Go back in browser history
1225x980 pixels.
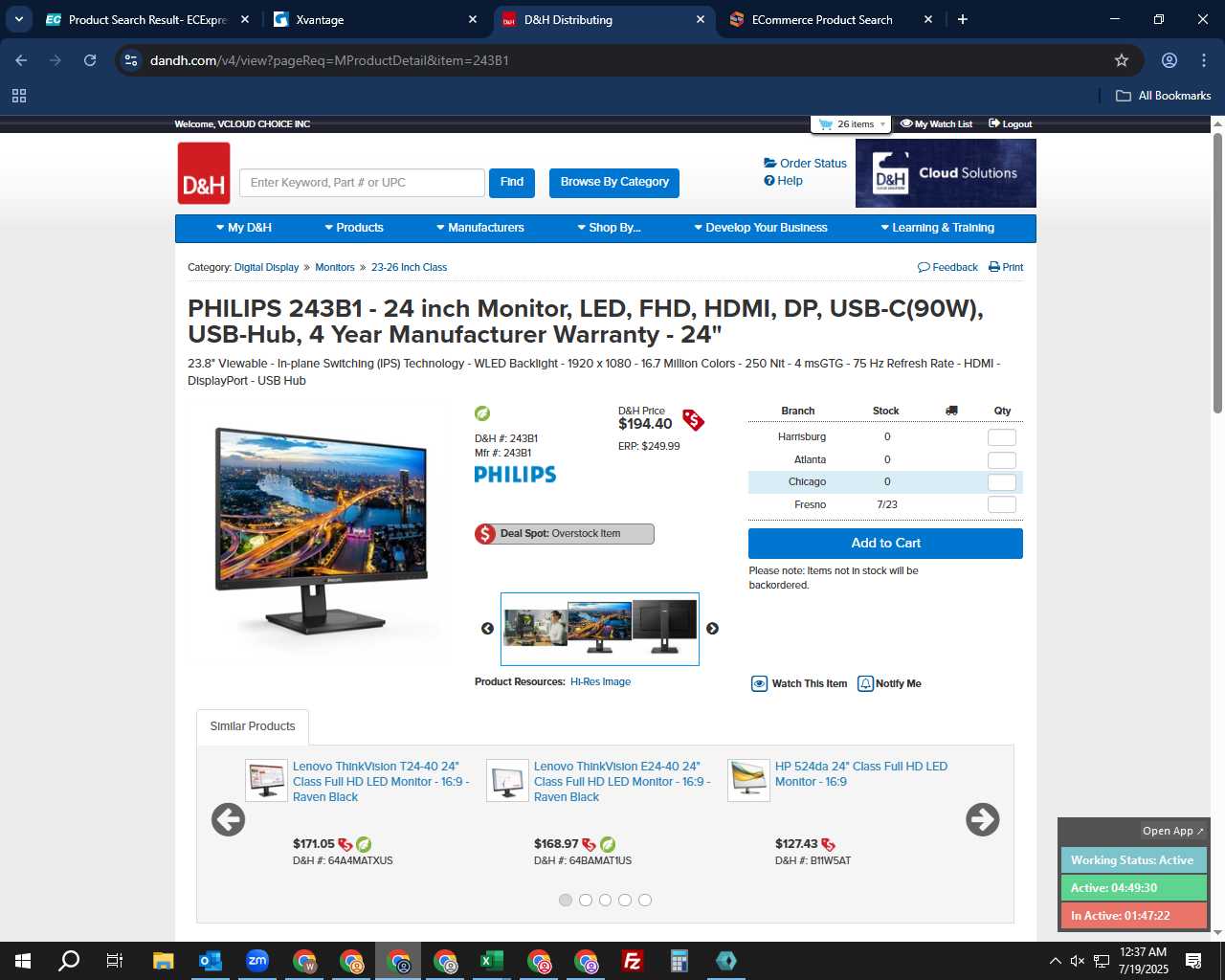click(x=21, y=60)
